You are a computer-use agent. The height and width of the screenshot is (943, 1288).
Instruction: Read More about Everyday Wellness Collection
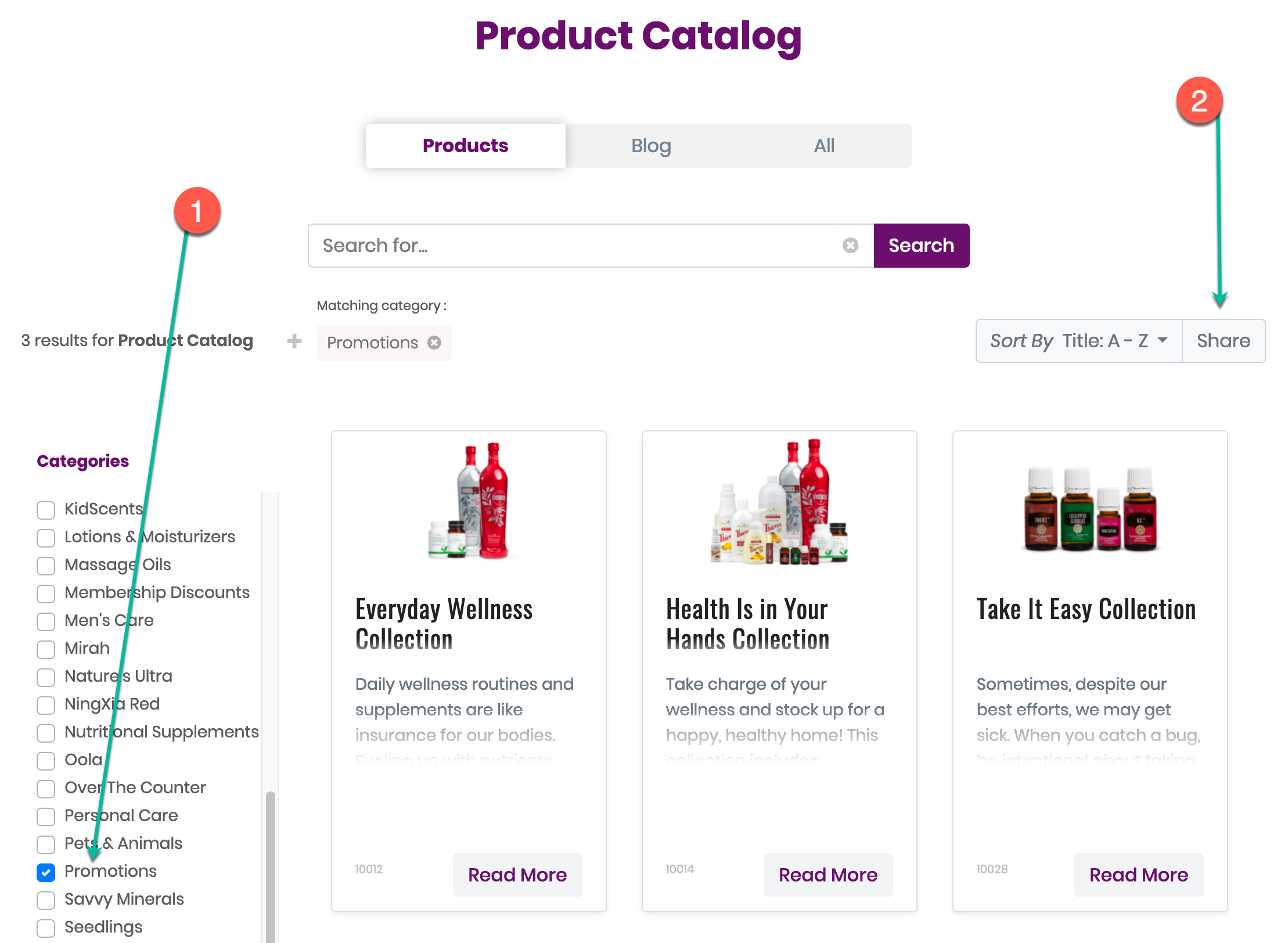[517, 875]
